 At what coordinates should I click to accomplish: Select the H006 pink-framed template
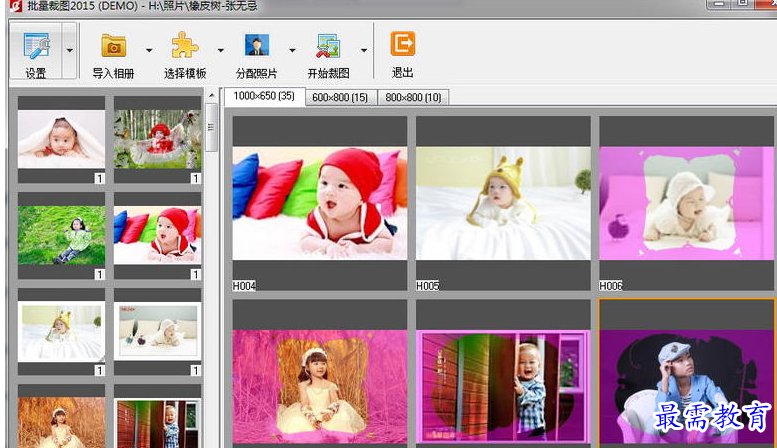click(x=686, y=203)
